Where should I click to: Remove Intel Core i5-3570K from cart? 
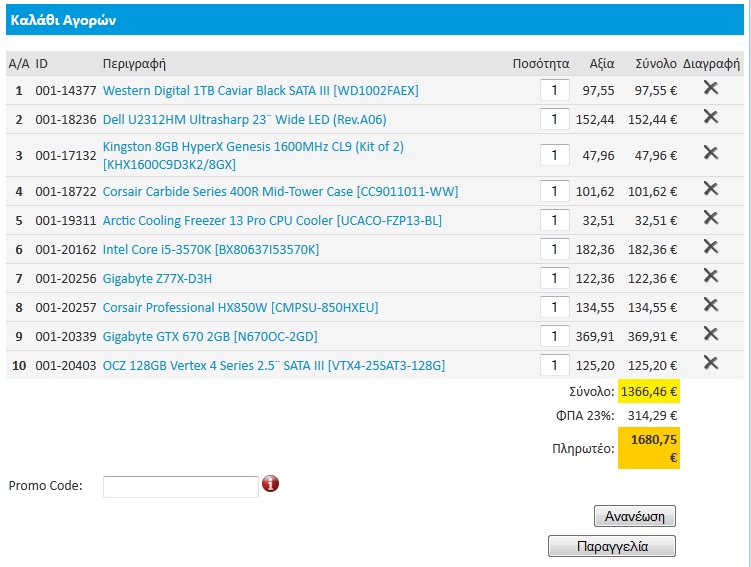(x=711, y=247)
